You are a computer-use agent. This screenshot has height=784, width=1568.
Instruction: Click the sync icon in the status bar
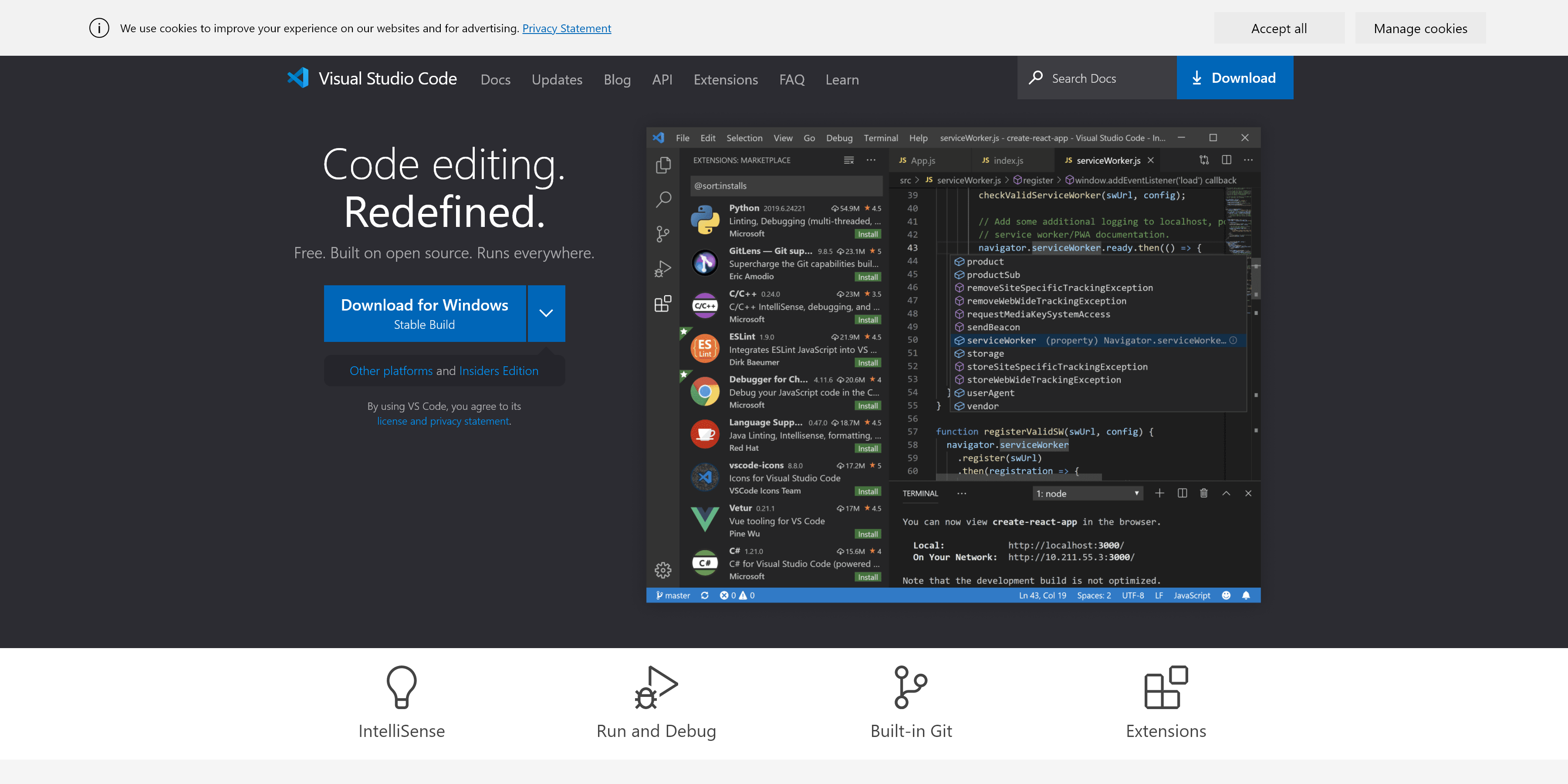click(x=704, y=595)
